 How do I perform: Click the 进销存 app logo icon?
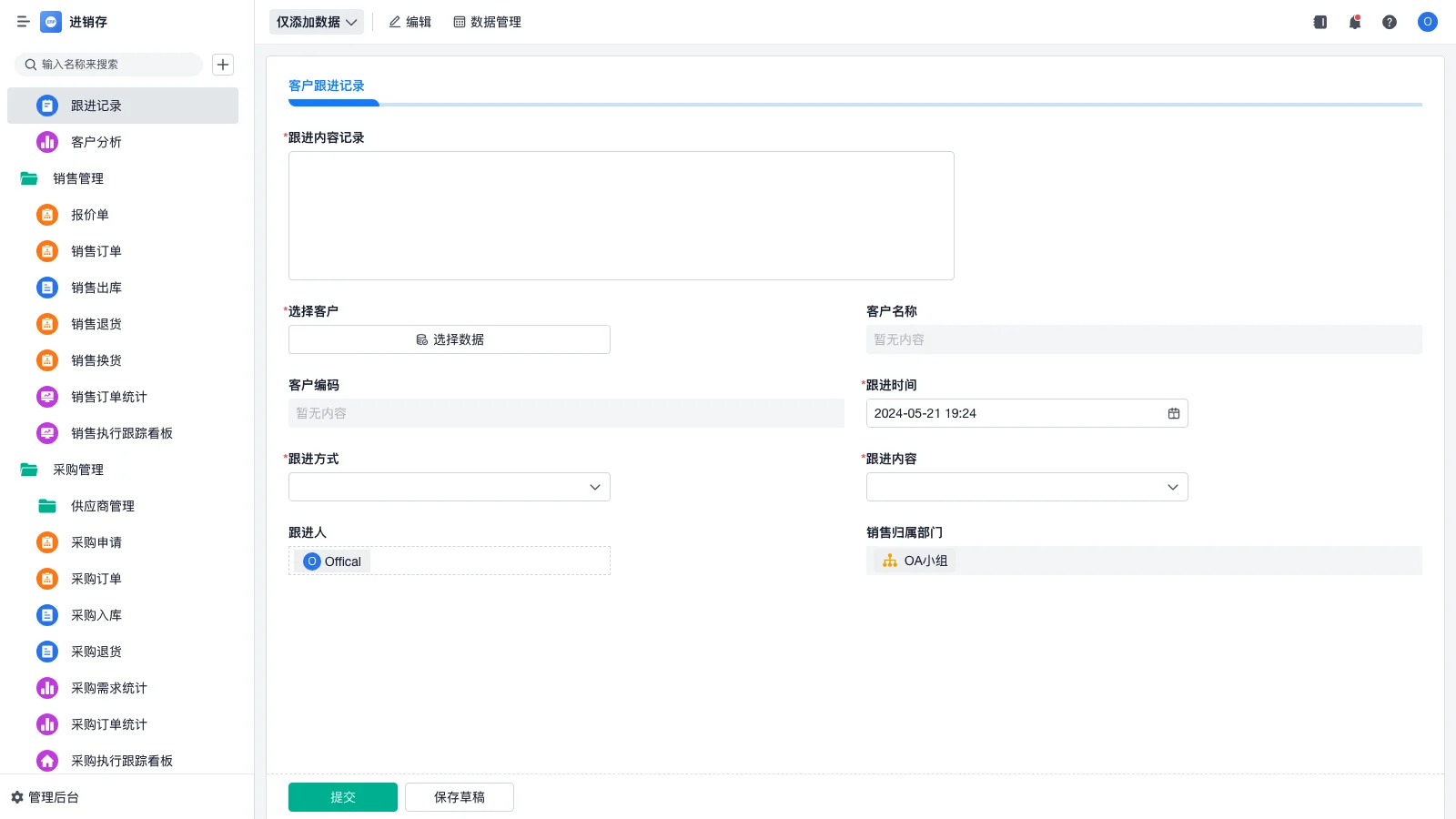(51, 22)
